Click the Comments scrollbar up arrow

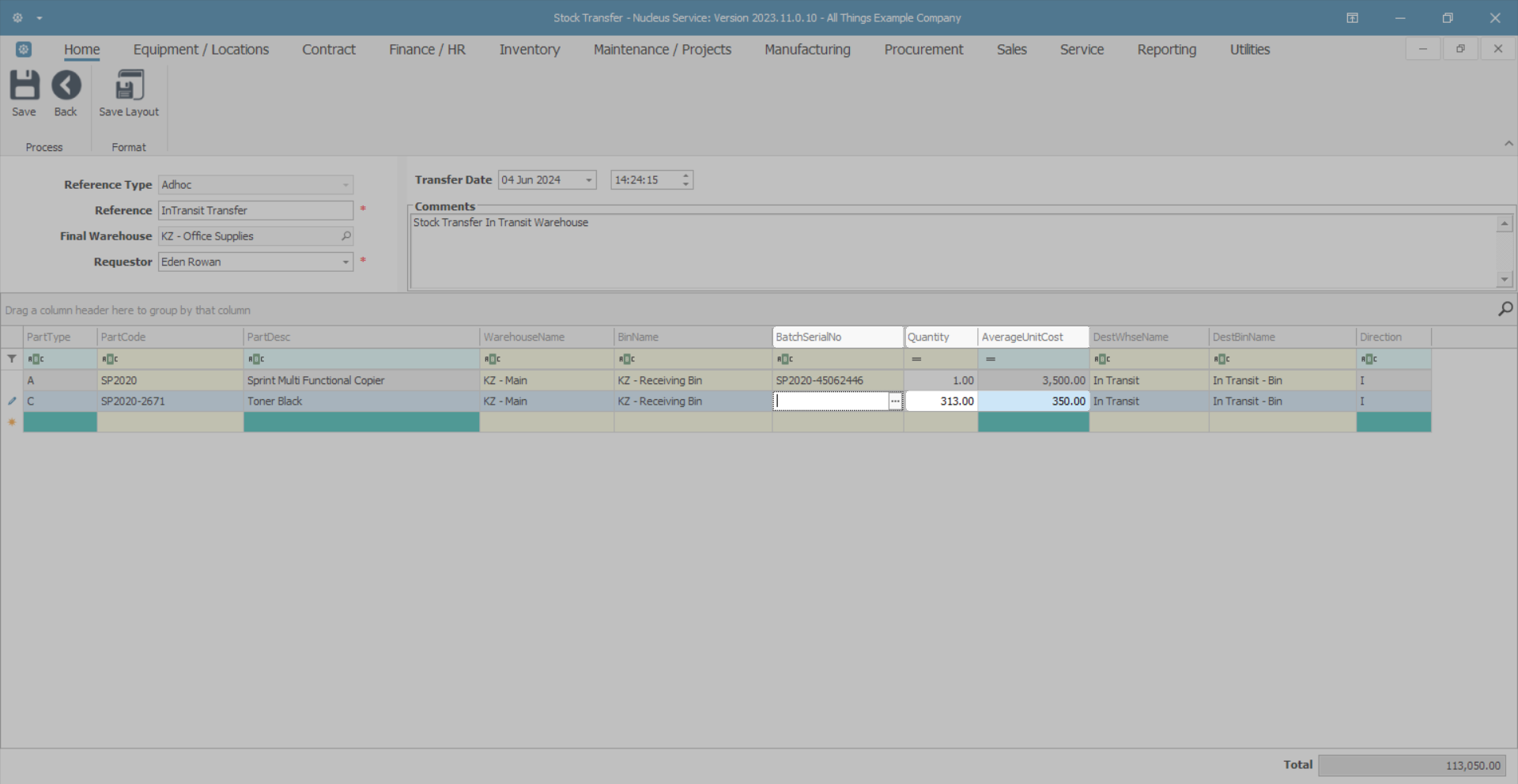point(1505,224)
